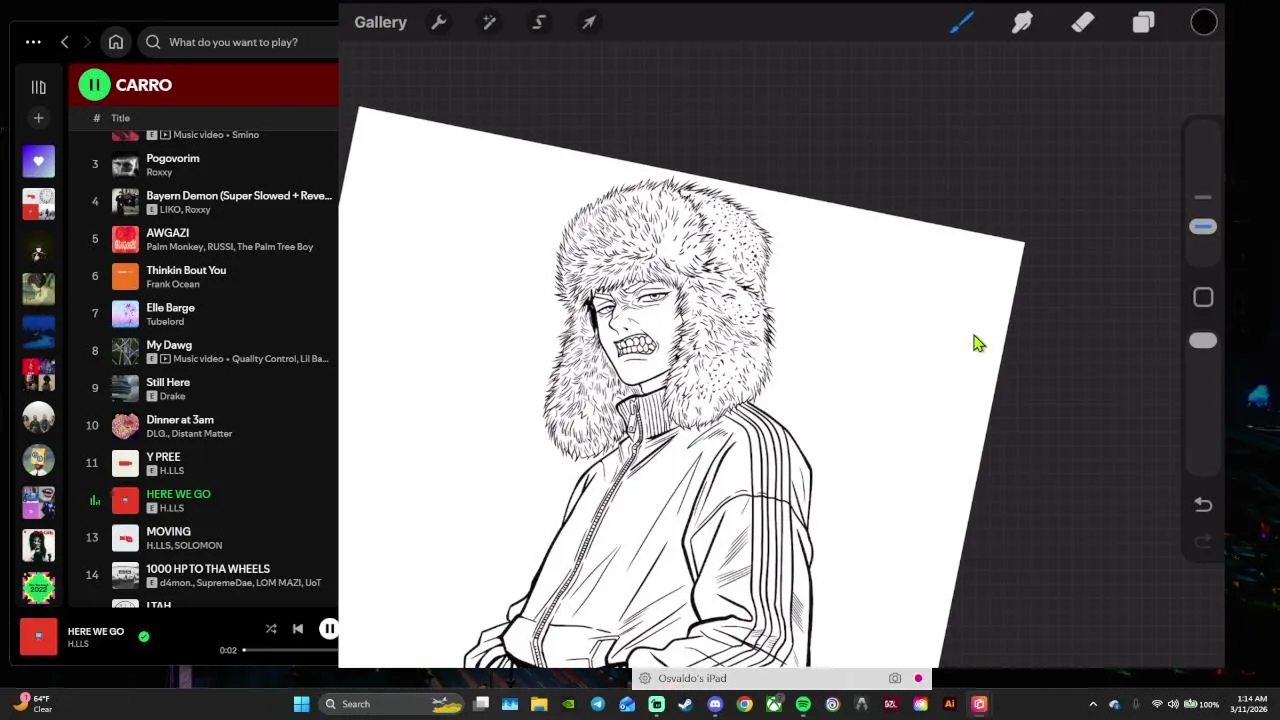1280x720 pixels.
Task: Click the pink record dot on iPad bar
Action: tap(918, 678)
